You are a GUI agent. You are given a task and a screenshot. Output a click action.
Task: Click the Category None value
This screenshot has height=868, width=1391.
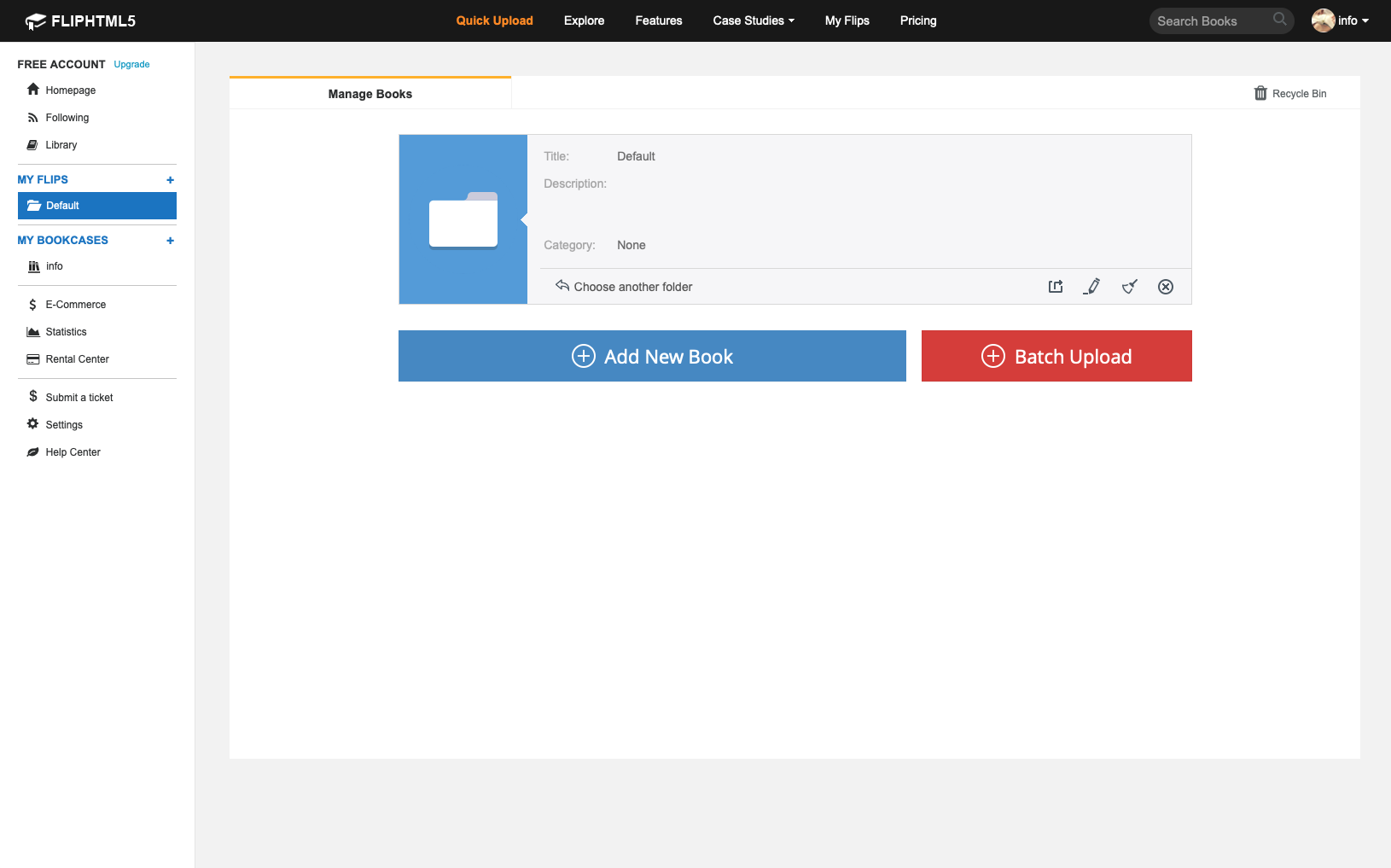[631, 245]
